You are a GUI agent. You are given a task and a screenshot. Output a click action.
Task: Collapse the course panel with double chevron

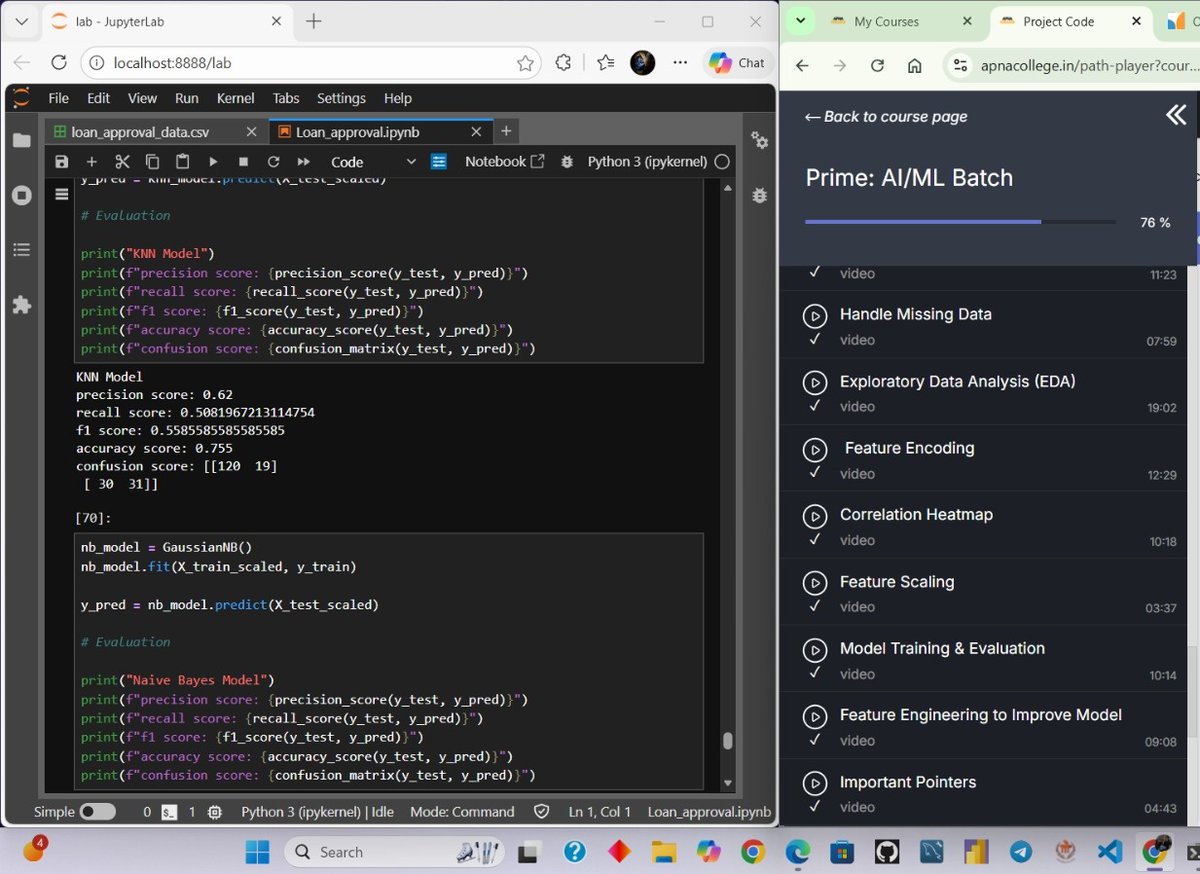pyautogui.click(x=1176, y=115)
